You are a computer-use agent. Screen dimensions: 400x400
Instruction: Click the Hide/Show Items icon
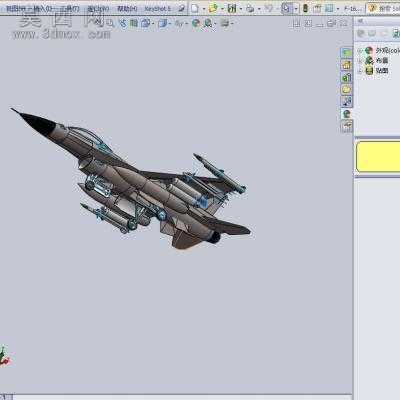[179, 23]
